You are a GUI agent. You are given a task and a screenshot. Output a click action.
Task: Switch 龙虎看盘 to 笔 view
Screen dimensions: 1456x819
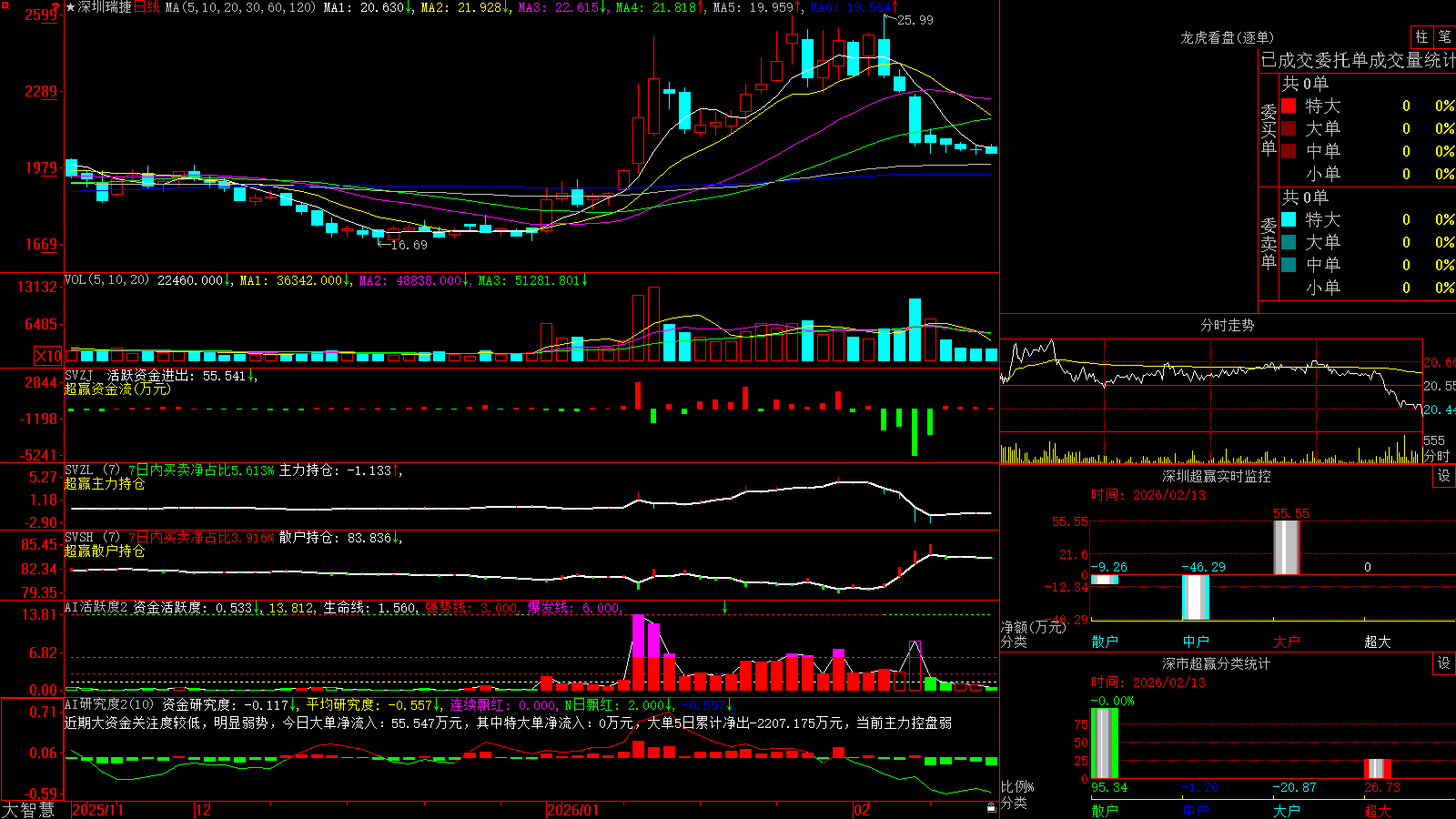click(x=1445, y=37)
